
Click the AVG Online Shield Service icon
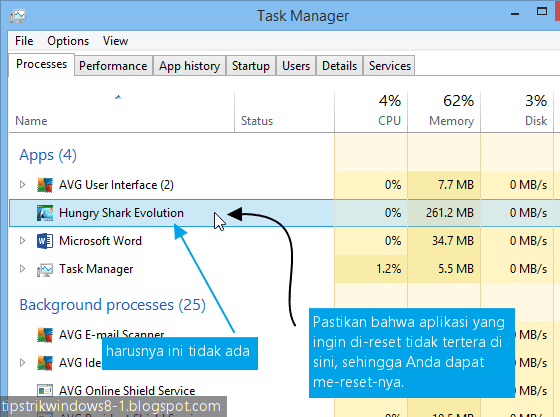pyautogui.click(x=45, y=390)
